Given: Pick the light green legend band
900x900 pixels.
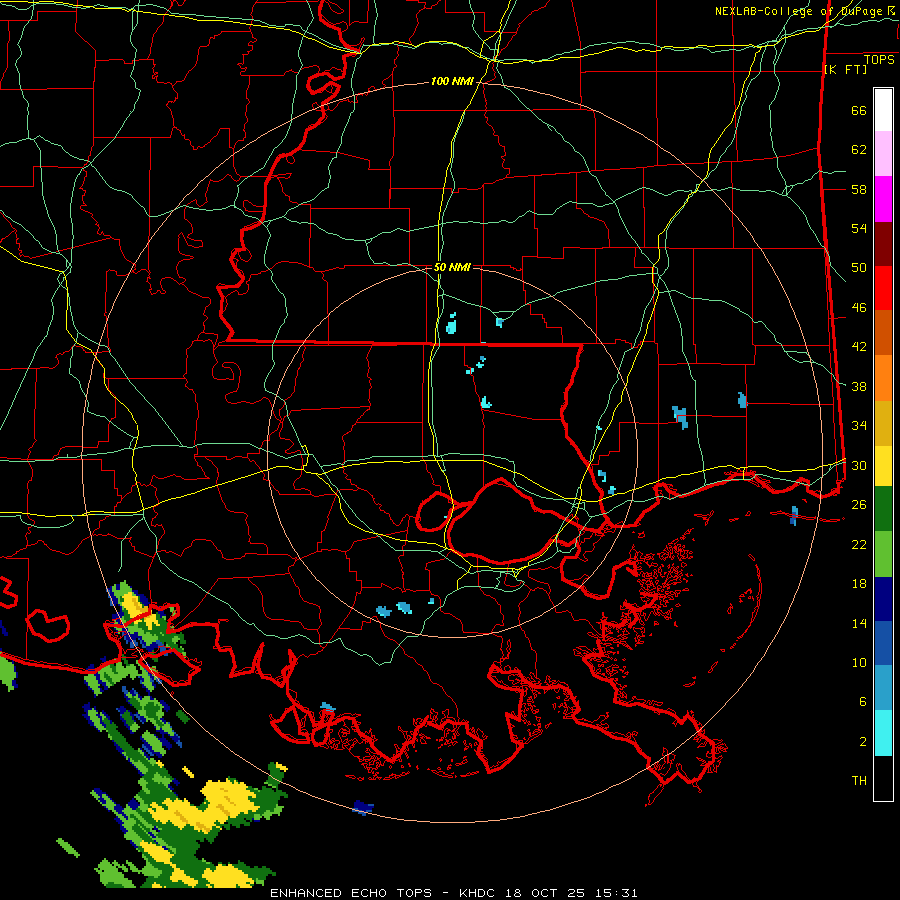Looking at the screenshot, I should click(883, 554).
